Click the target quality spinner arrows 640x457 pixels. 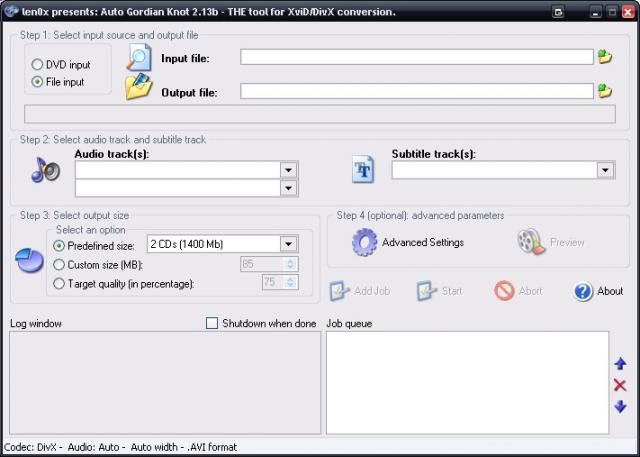290,282
